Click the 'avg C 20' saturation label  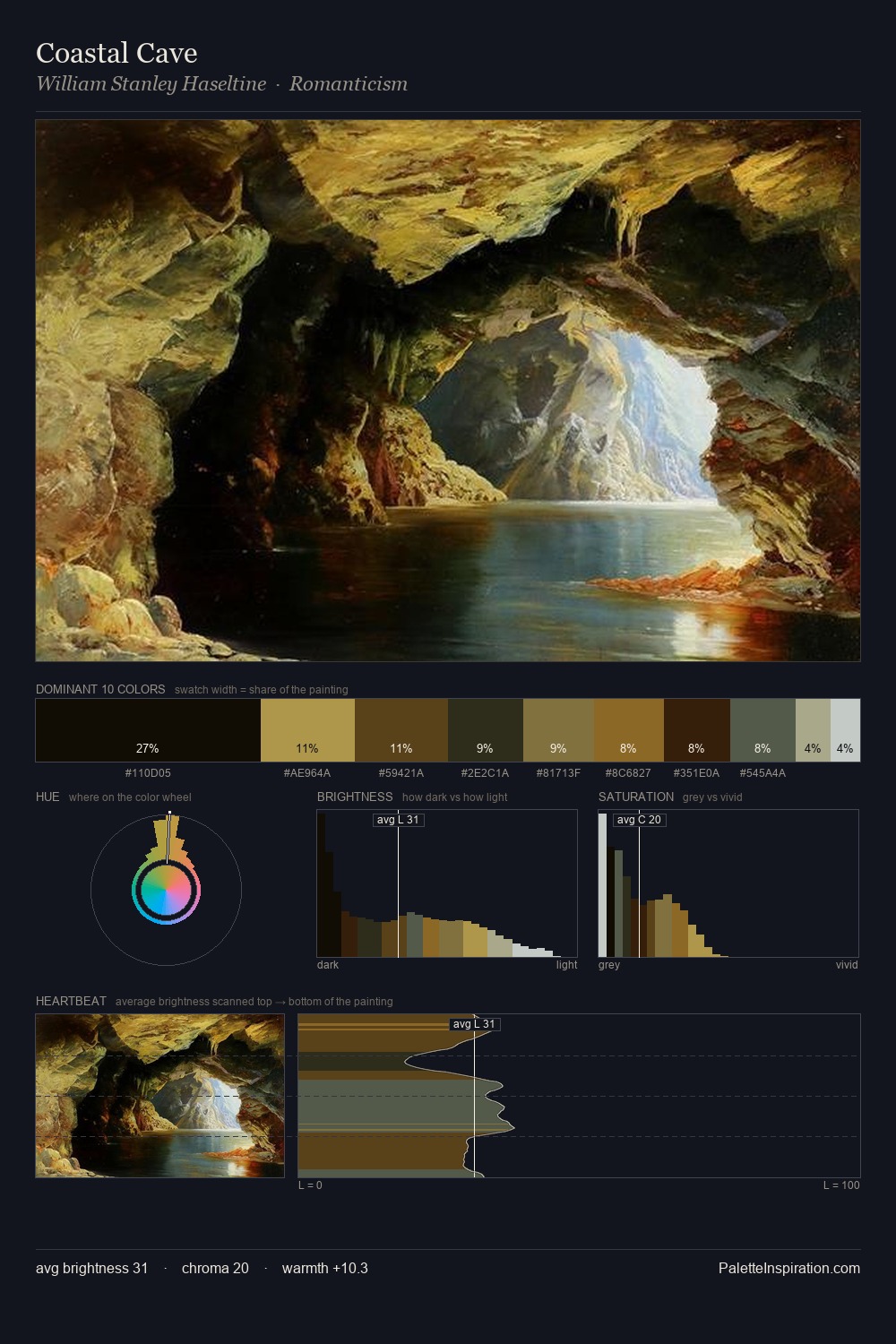[x=639, y=820]
